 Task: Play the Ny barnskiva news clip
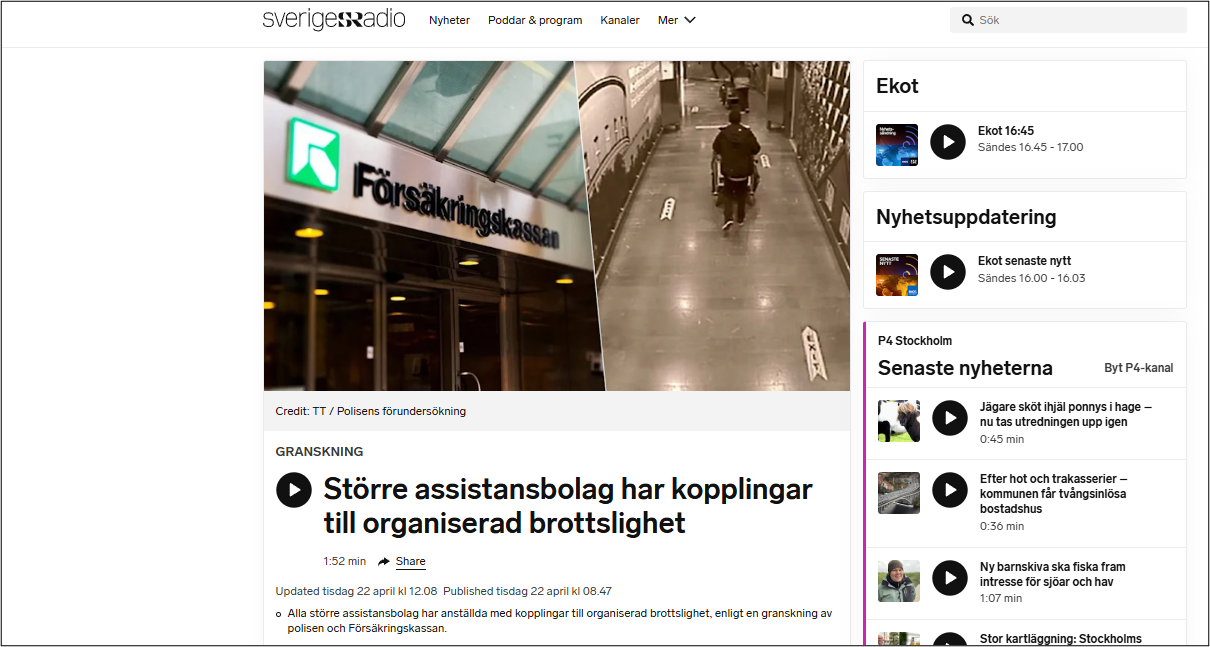coord(950,578)
